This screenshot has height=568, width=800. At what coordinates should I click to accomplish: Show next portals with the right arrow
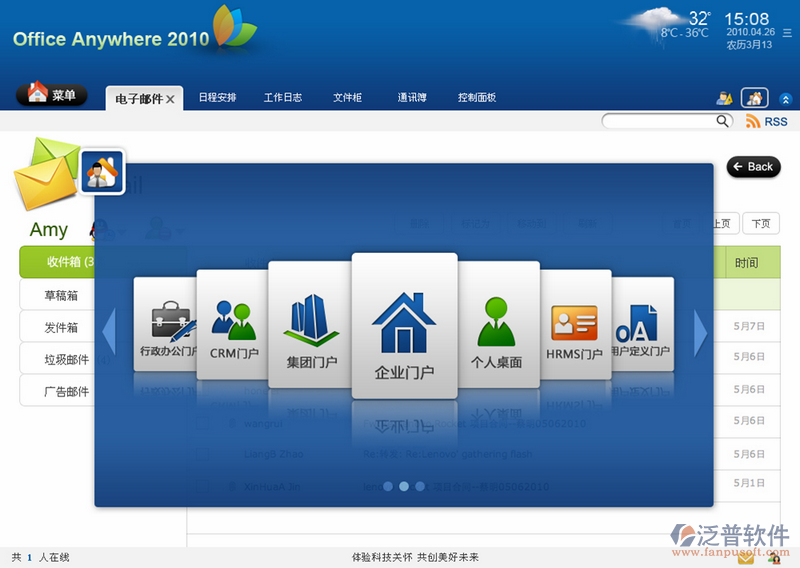coord(701,334)
